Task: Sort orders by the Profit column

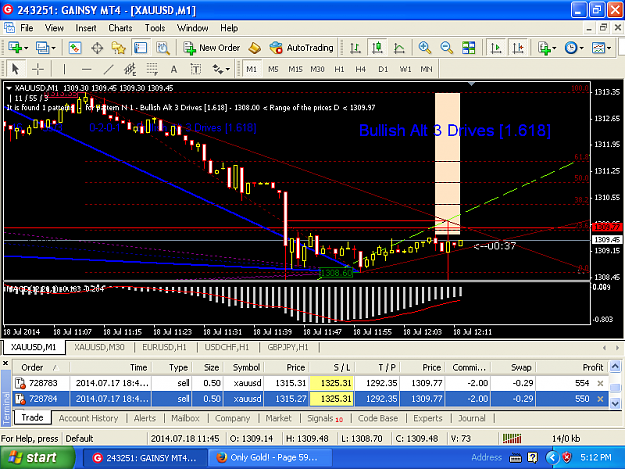Action: (572, 367)
